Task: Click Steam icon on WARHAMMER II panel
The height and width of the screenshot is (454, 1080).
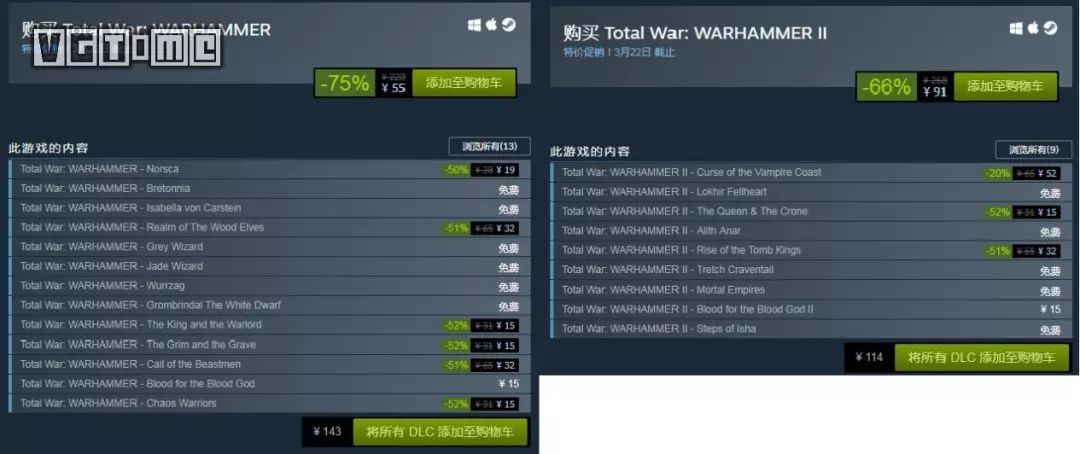Action: (1049, 28)
